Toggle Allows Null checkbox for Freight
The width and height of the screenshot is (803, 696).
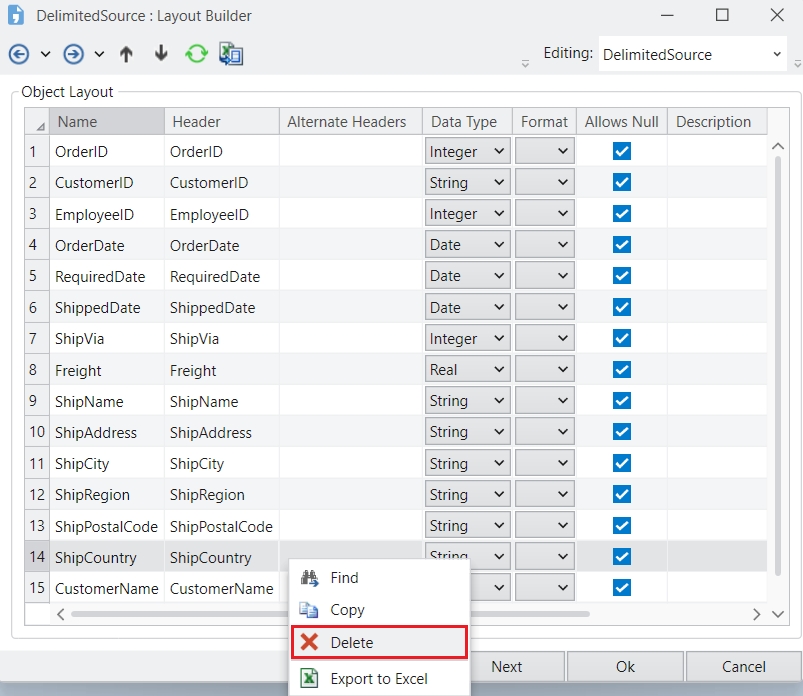[621, 370]
